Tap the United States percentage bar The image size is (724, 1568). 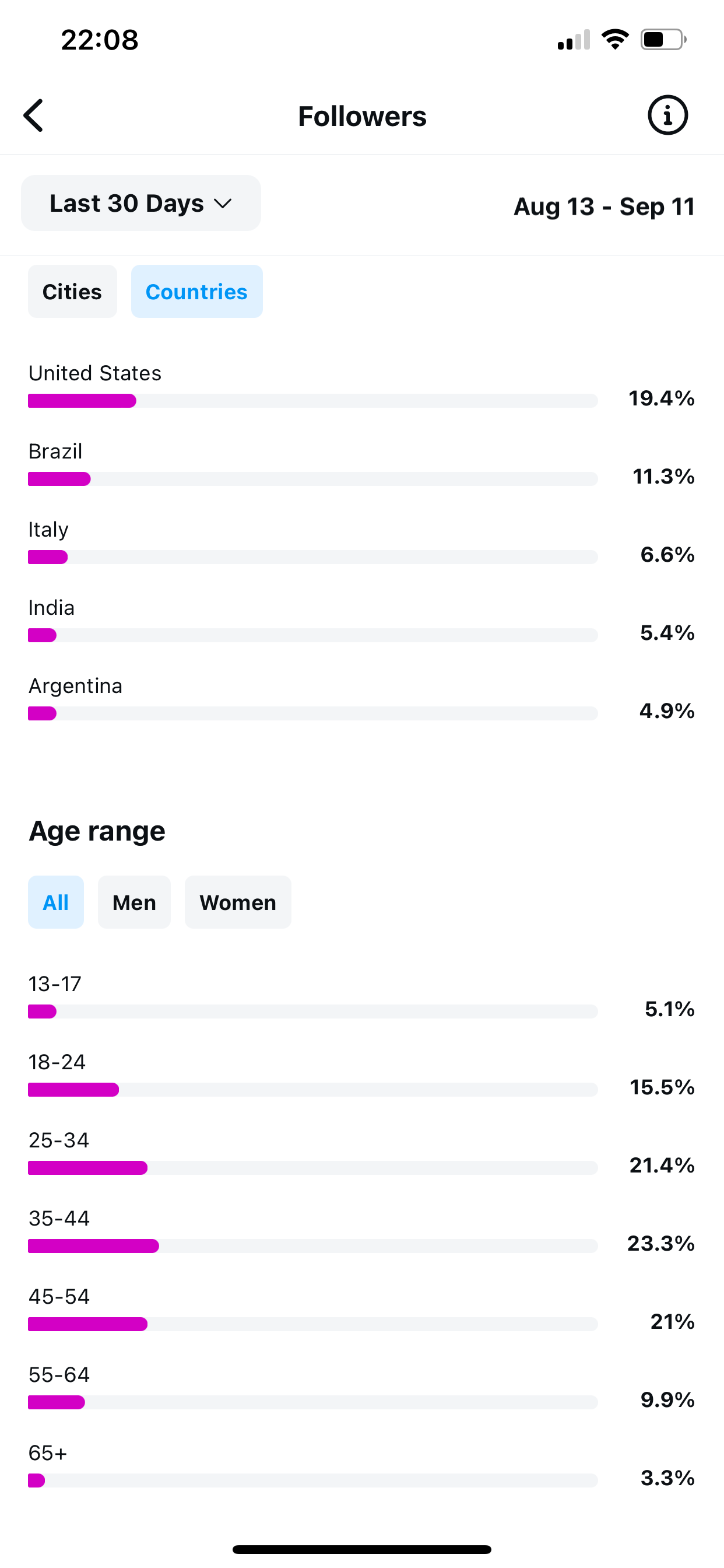[312, 401]
